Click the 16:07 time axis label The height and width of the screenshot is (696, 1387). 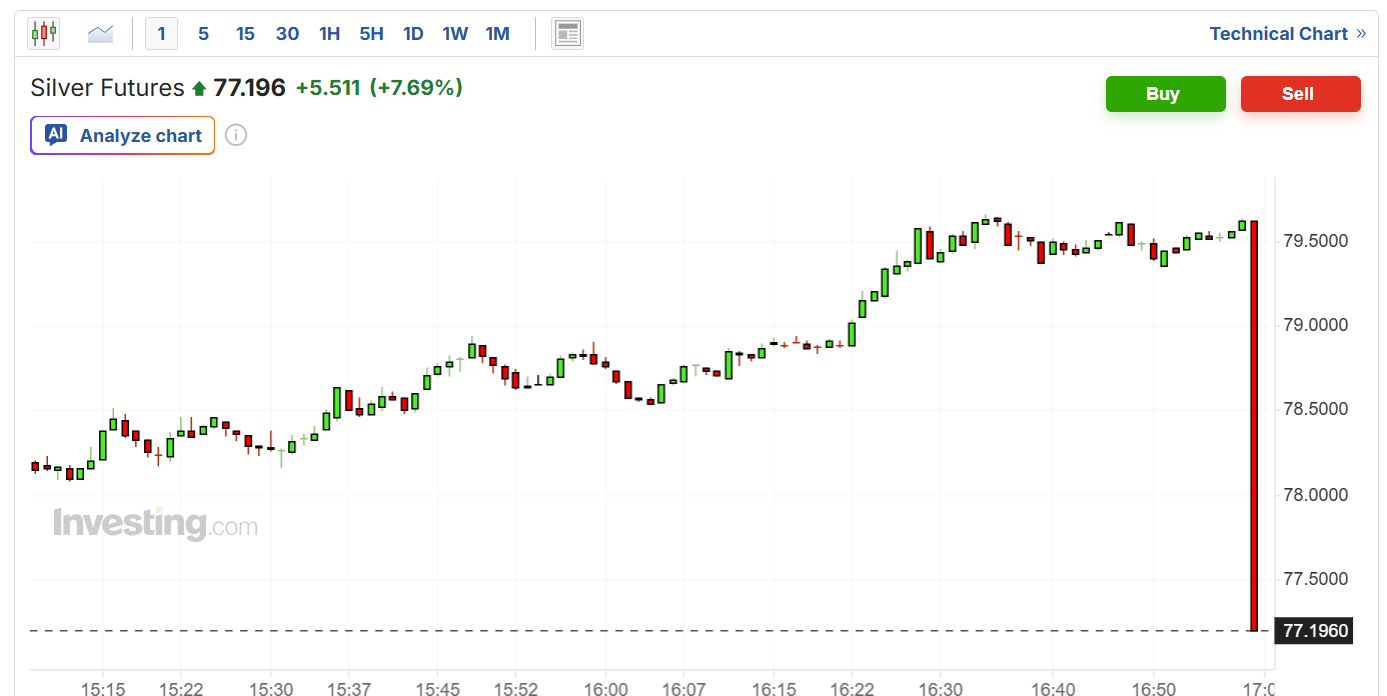[684, 689]
